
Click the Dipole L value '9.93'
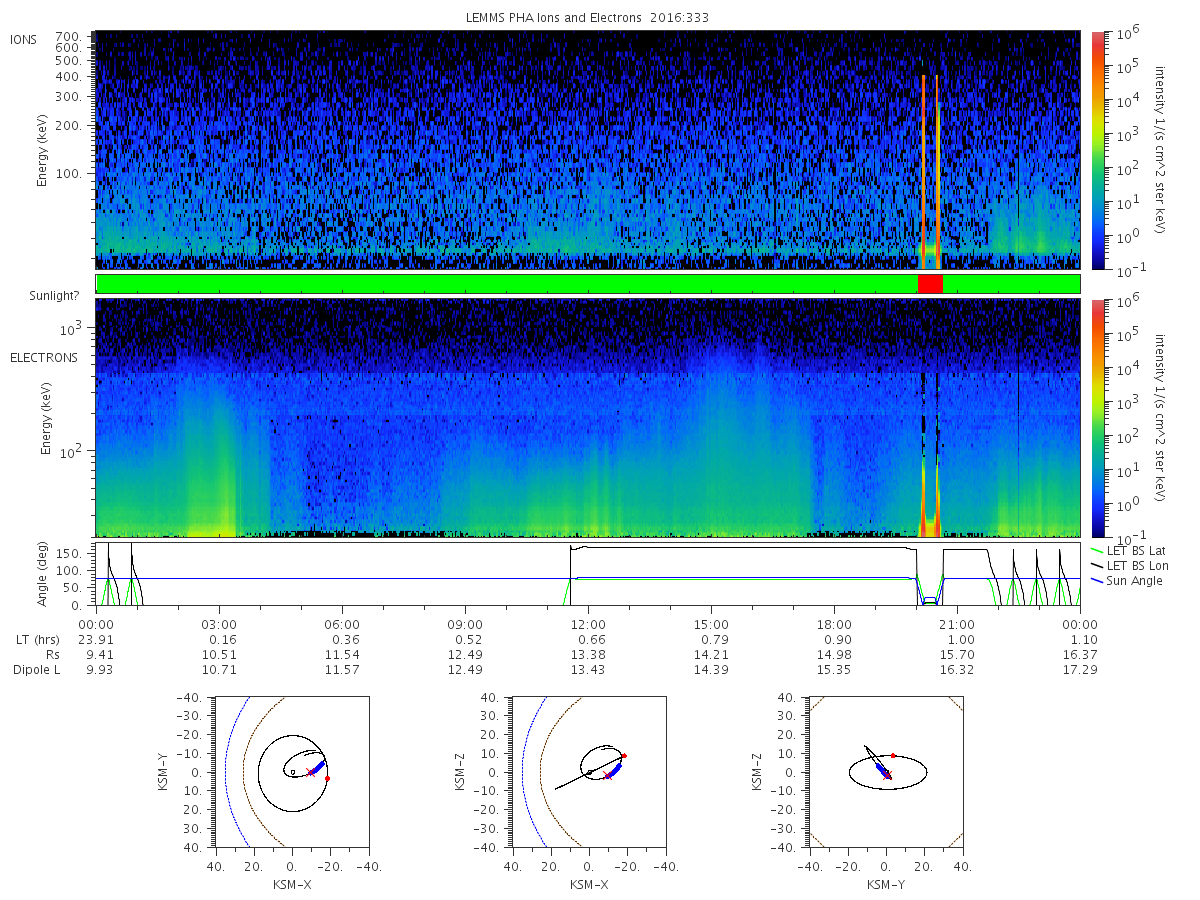pos(99,669)
